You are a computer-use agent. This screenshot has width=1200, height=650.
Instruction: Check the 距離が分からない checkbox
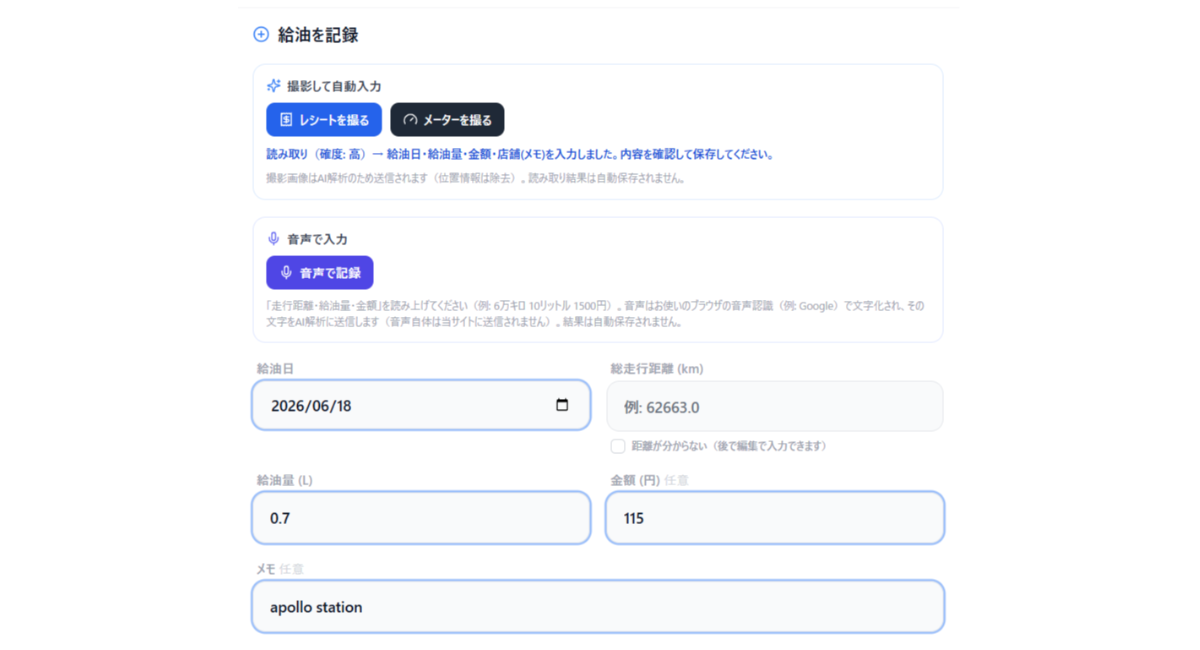[618, 446]
